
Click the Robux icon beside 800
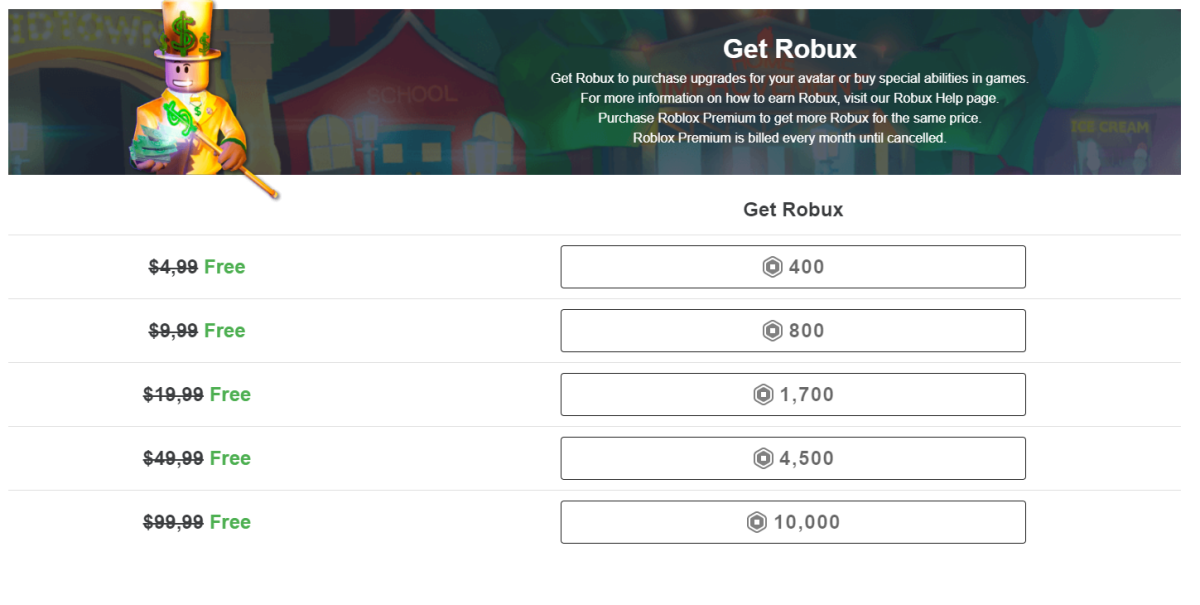point(772,331)
